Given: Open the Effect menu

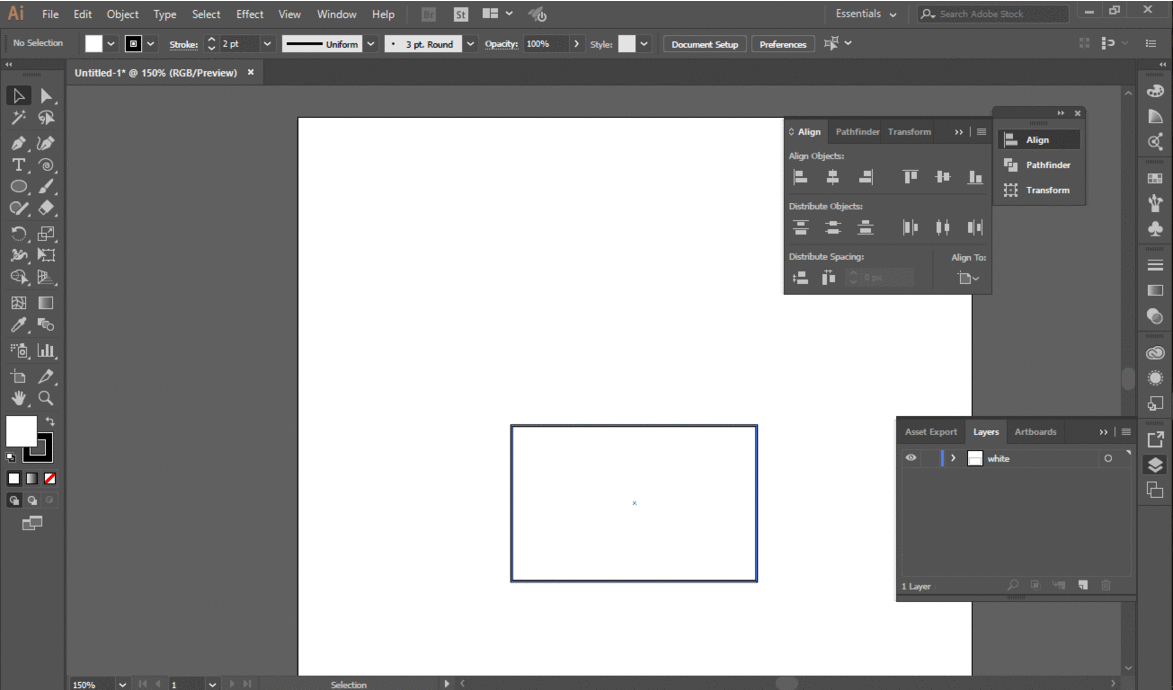Looking at the screenshot, I should 250,14.
